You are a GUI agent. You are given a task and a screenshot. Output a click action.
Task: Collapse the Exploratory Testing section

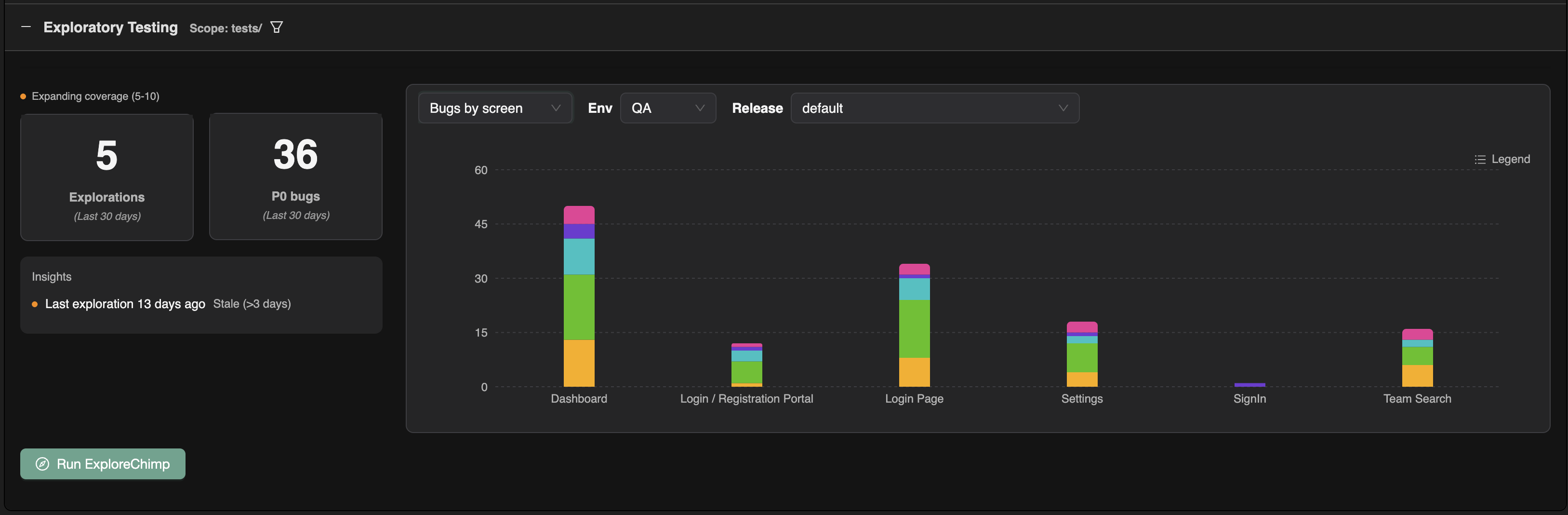(x=26, y=27)
